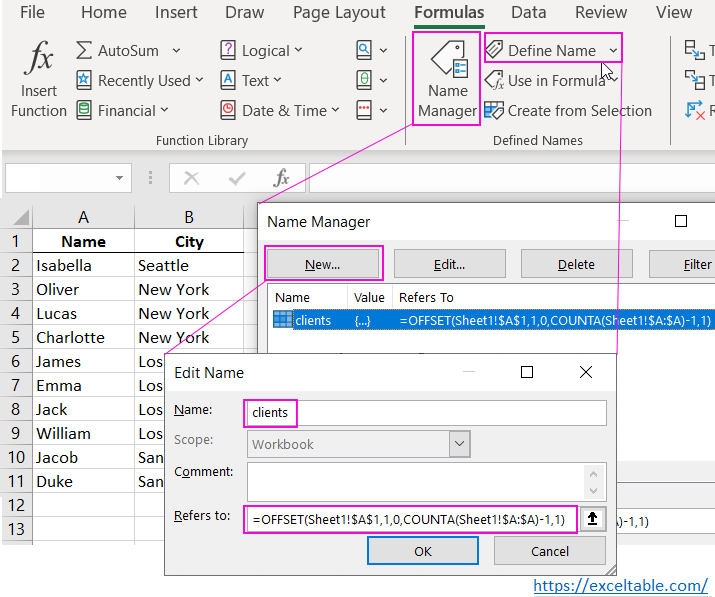This screenshot has width=715, height=597.
Task: Click the Create from Selection icon
Action: pyautogui.click(x=494, y=110)
